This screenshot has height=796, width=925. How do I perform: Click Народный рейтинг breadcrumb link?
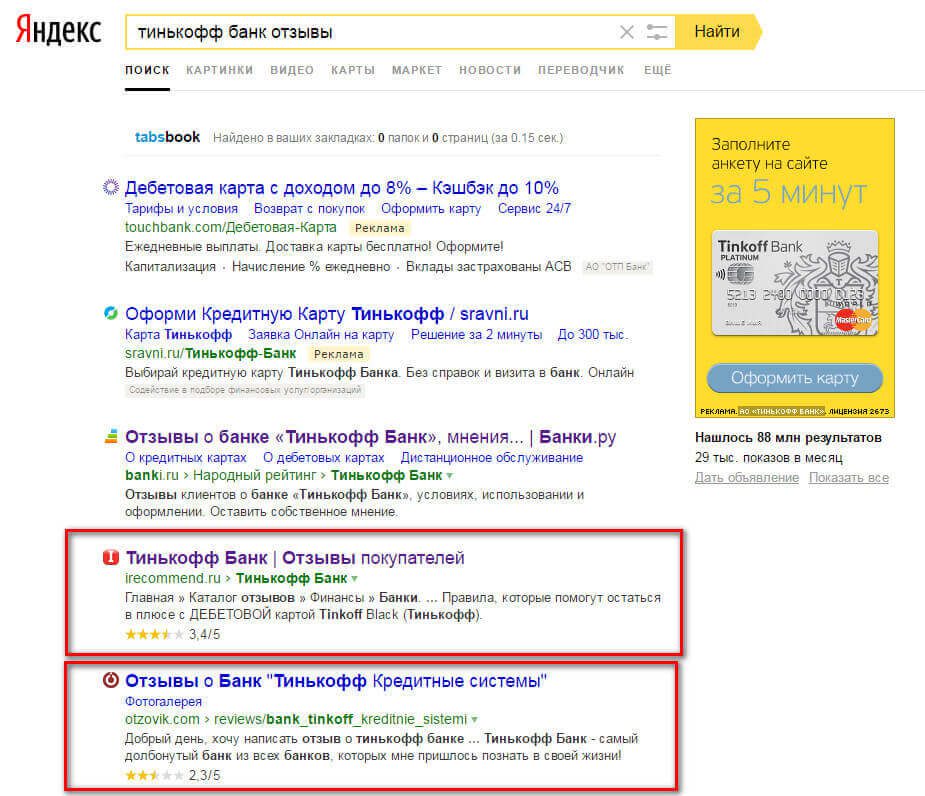pyautogui.click(x=254, y=475)
